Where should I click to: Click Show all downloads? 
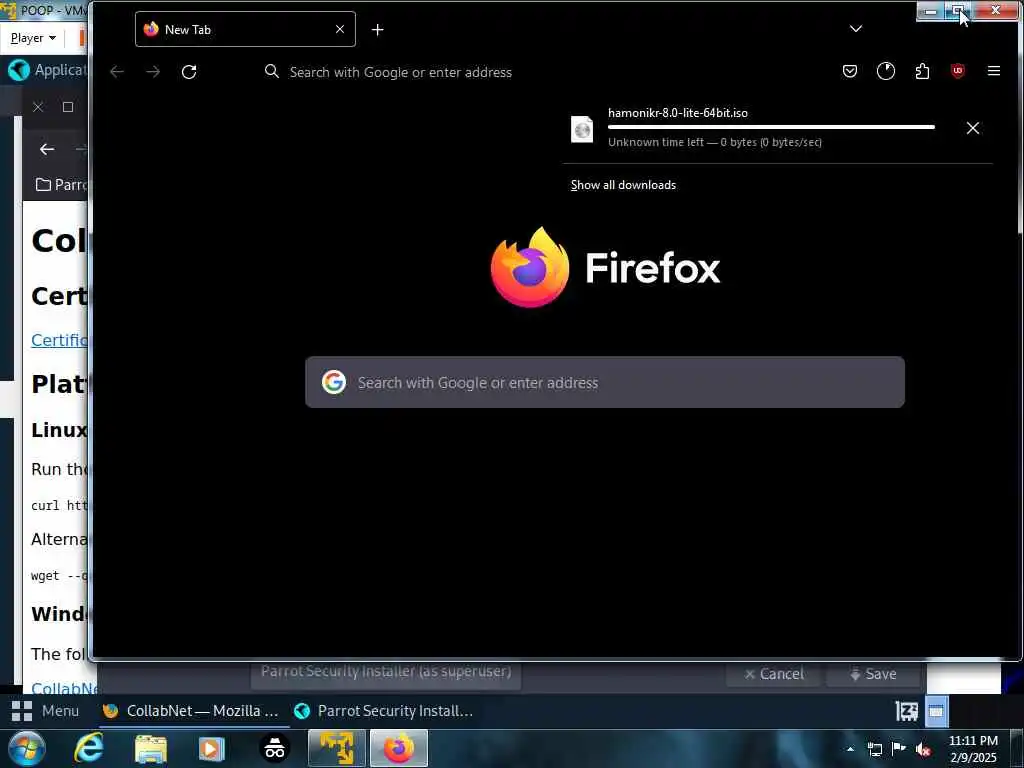pyautogui.click(x=623, y=185)
